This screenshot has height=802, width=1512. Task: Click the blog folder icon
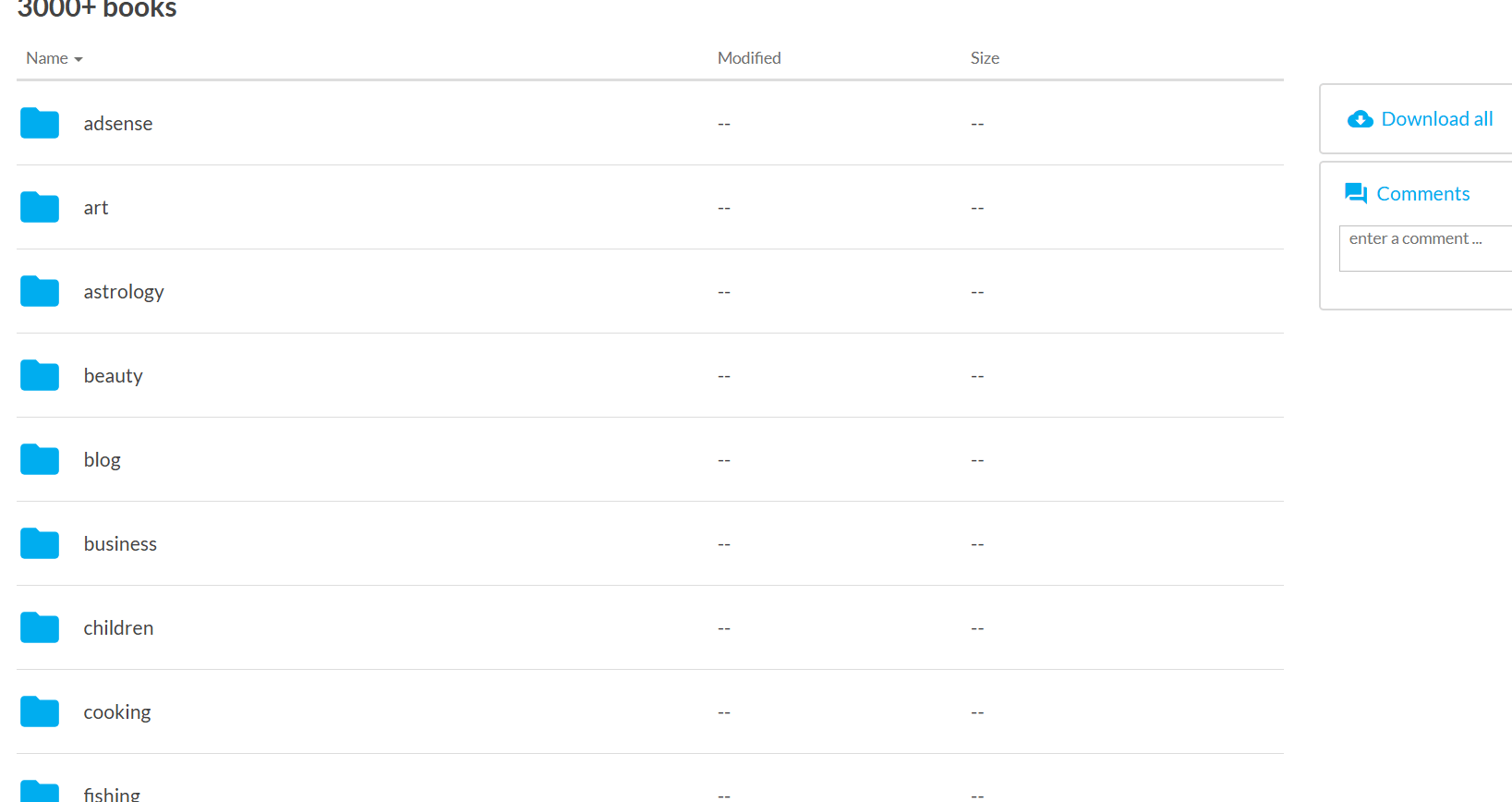[x=40, y=459]
